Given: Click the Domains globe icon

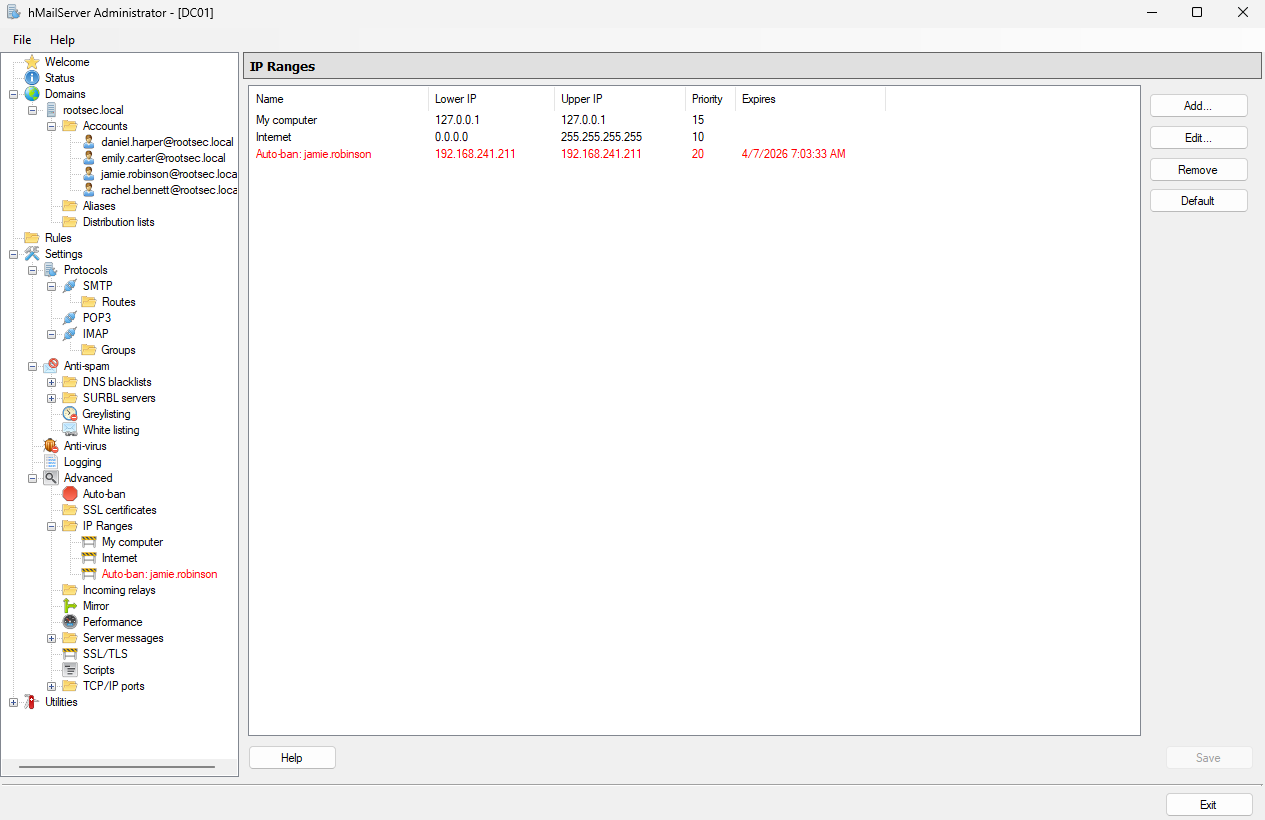Looking at the screenshot, I should [x=32, y=94].
